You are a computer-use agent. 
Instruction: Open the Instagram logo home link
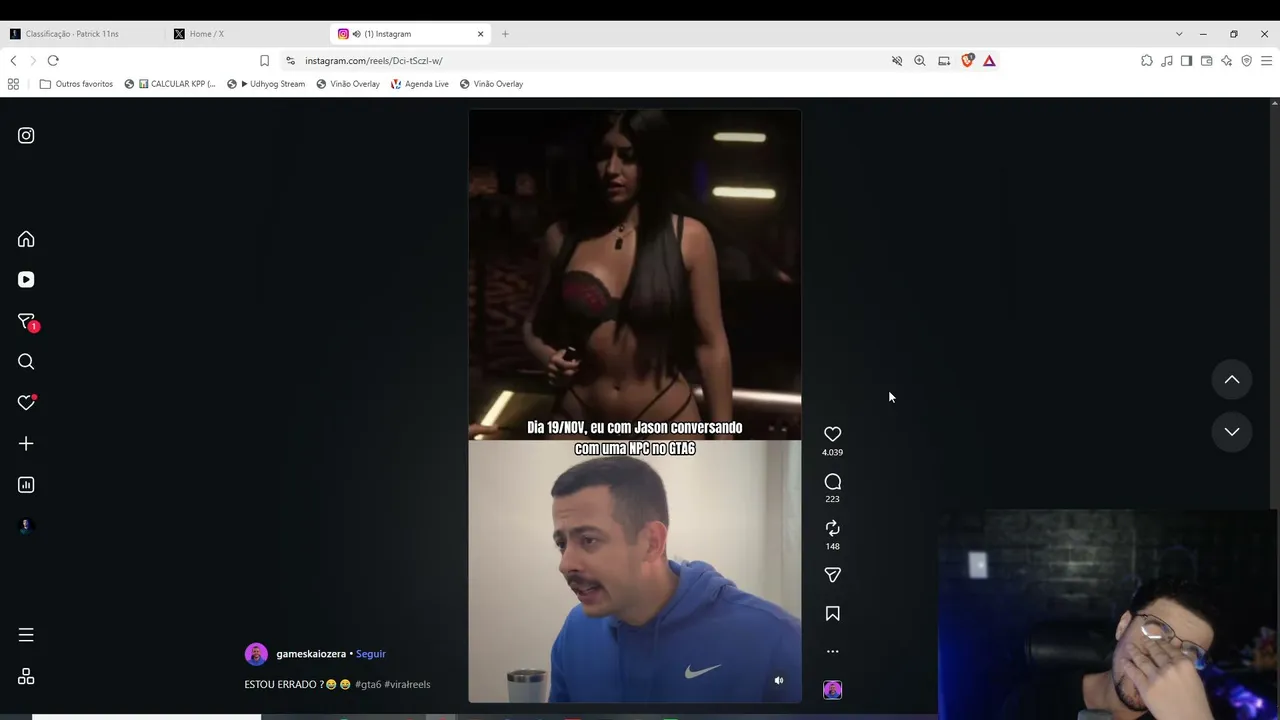pyautogui.click(x=26, y=135)
